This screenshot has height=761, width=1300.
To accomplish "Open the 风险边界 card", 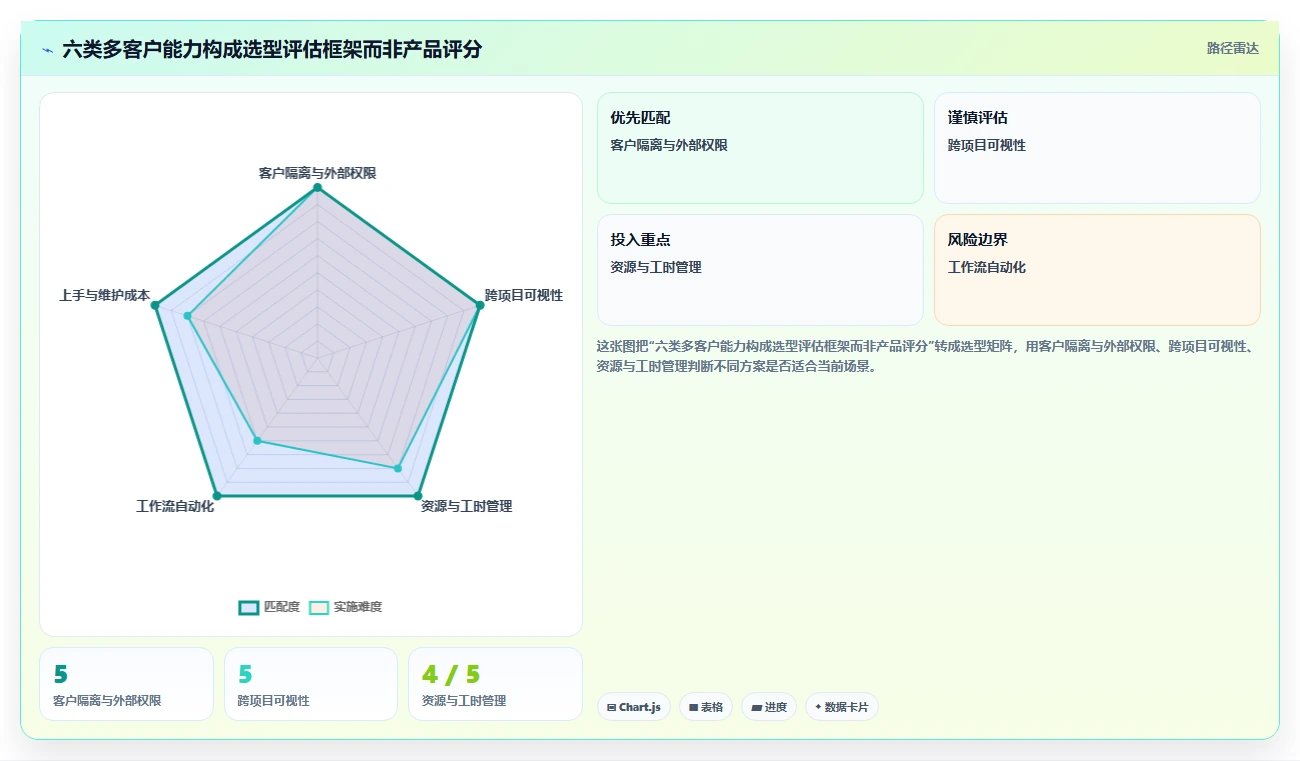I will [1097, 270].
